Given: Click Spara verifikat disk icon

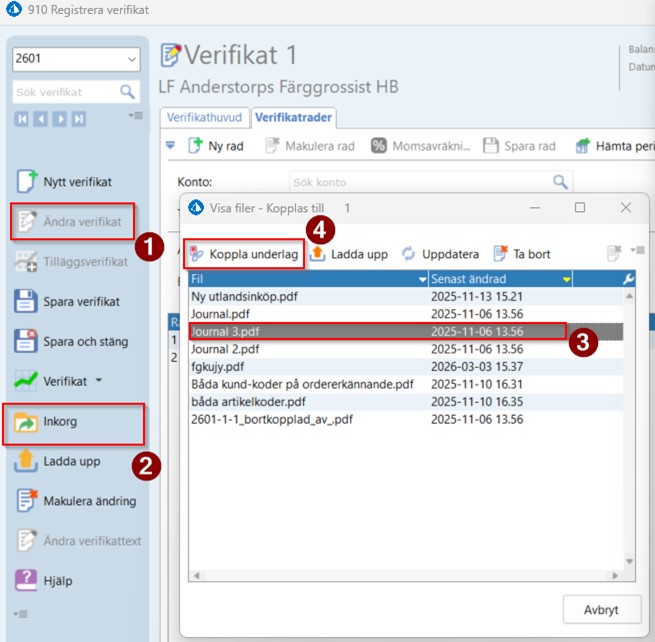Looking at the screenshot, I should pos(25,301).
